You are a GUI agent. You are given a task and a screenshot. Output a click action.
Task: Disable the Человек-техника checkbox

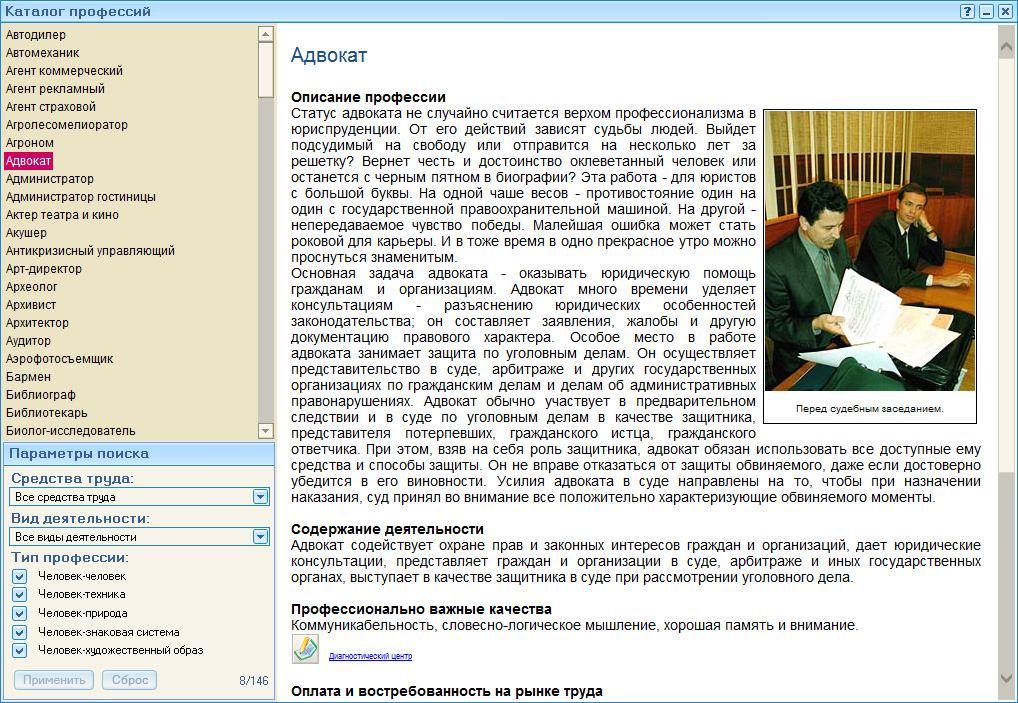click(x=19, y=595)
